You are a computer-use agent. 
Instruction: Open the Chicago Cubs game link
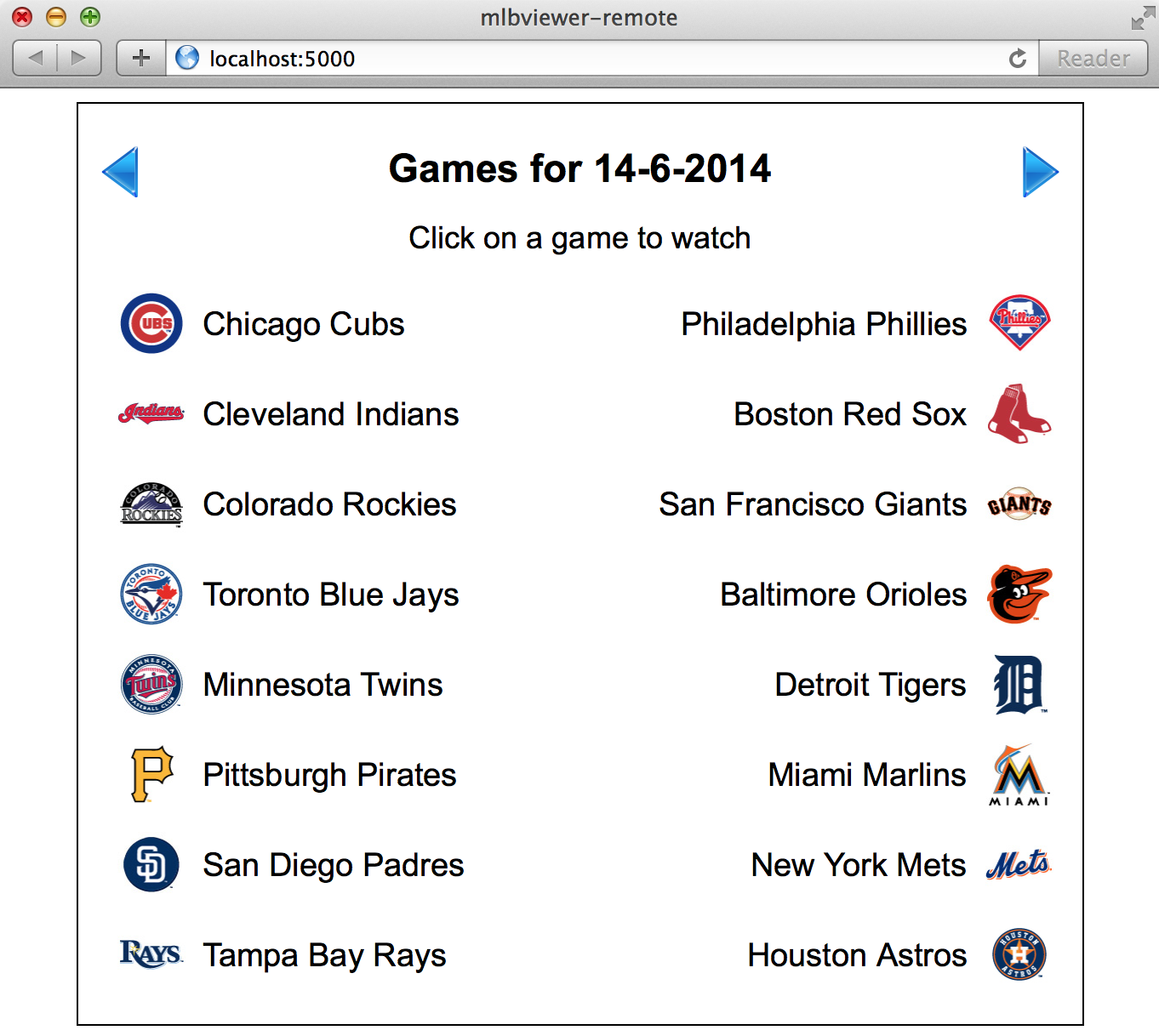[x=304, y=324]
